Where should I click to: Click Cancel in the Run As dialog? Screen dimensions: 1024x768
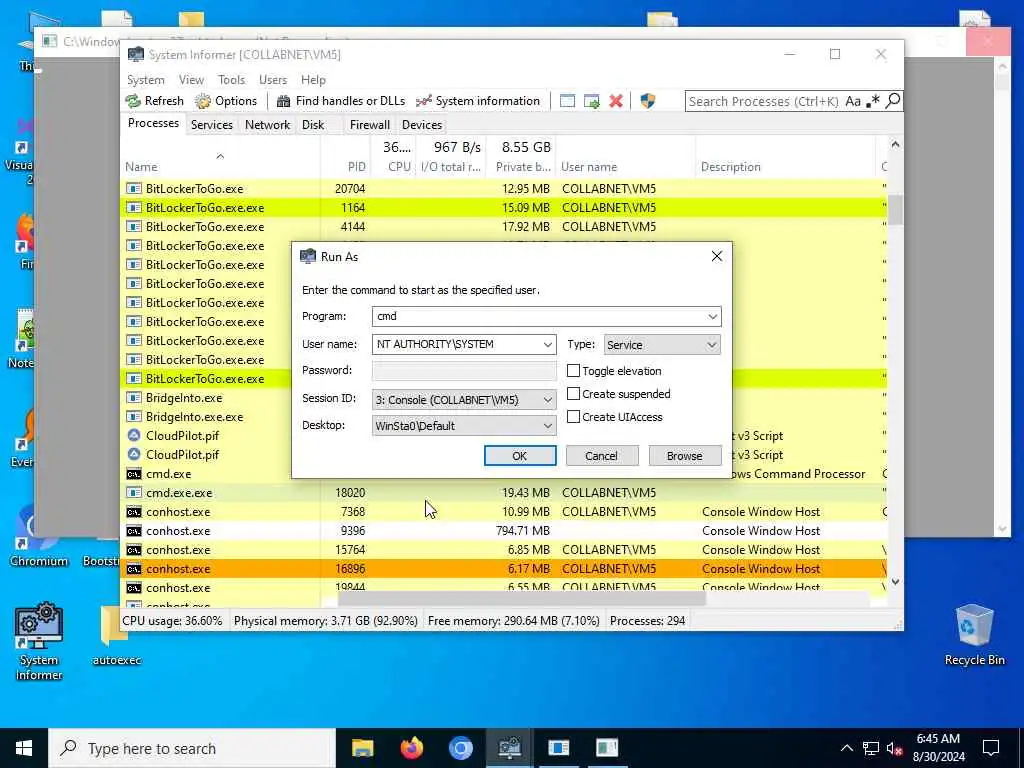(x=601, y=456)
